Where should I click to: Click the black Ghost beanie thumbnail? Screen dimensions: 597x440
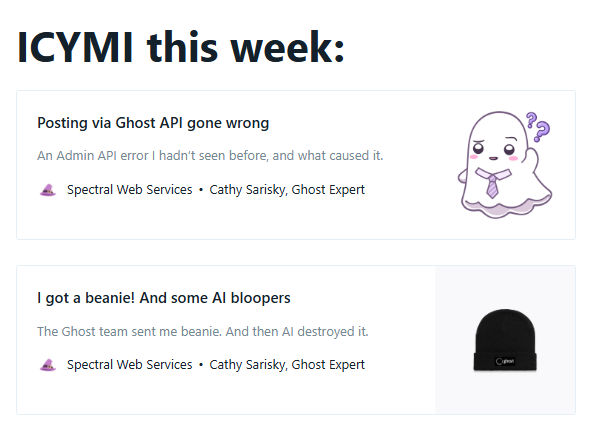click(505, 340)
